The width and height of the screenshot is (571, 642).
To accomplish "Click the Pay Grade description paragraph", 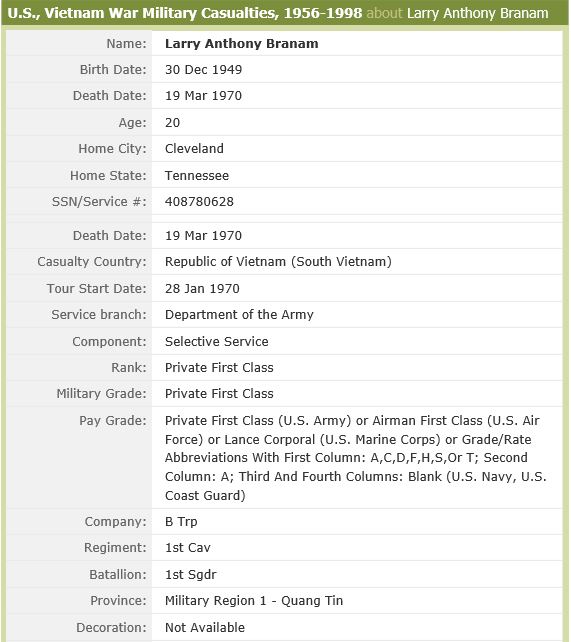I will click(355, 458).
